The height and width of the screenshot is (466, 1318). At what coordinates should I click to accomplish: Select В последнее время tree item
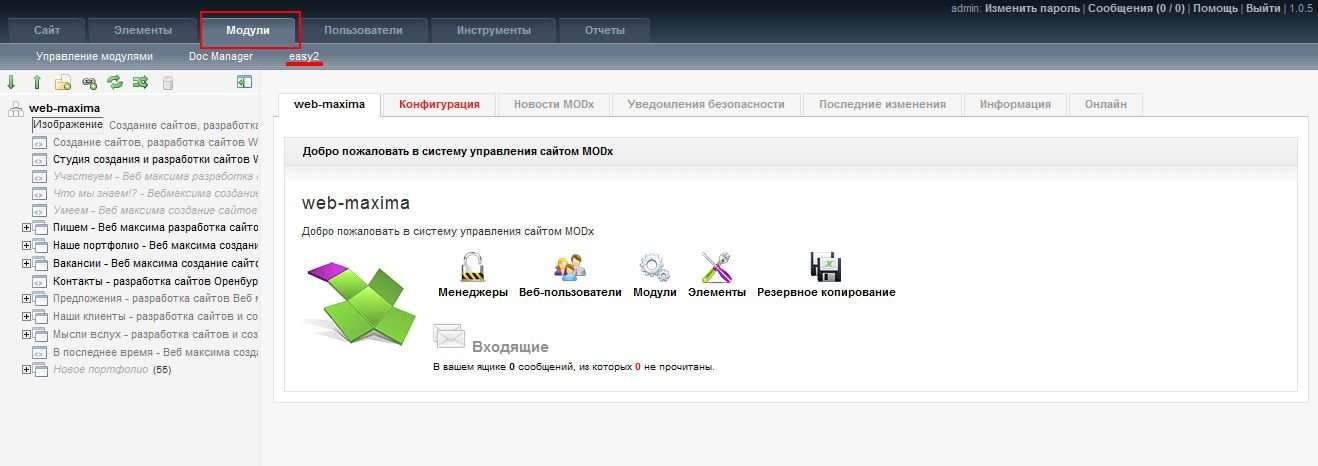pyautogui.click(x=155, y=352)
